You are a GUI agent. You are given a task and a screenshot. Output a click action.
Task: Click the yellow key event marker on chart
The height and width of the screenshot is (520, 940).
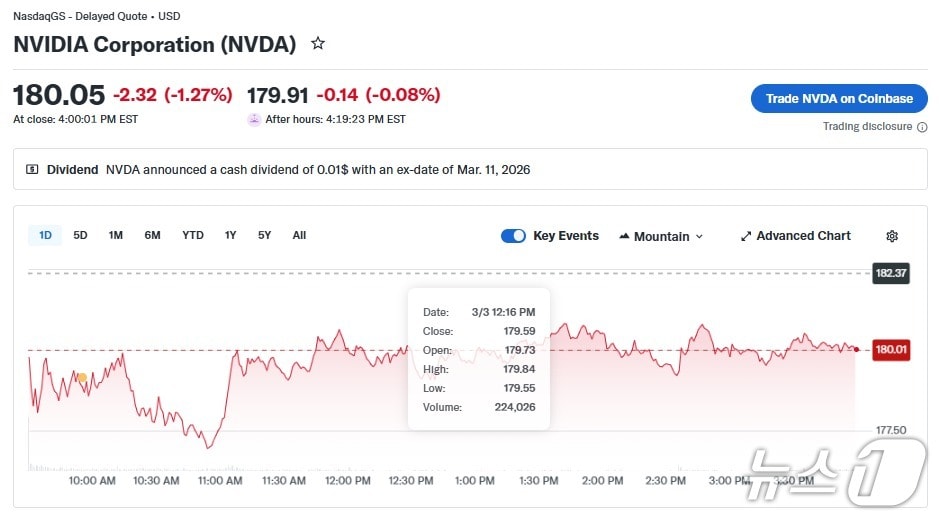(82, 377)
